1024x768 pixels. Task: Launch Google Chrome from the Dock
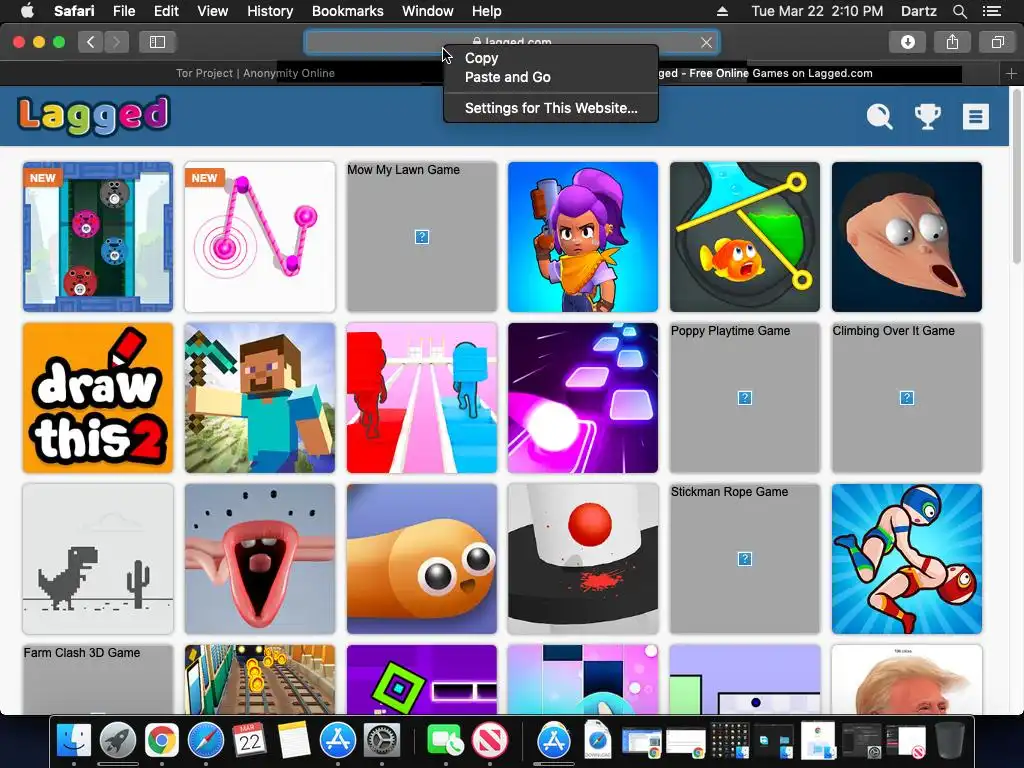point(162,741)
